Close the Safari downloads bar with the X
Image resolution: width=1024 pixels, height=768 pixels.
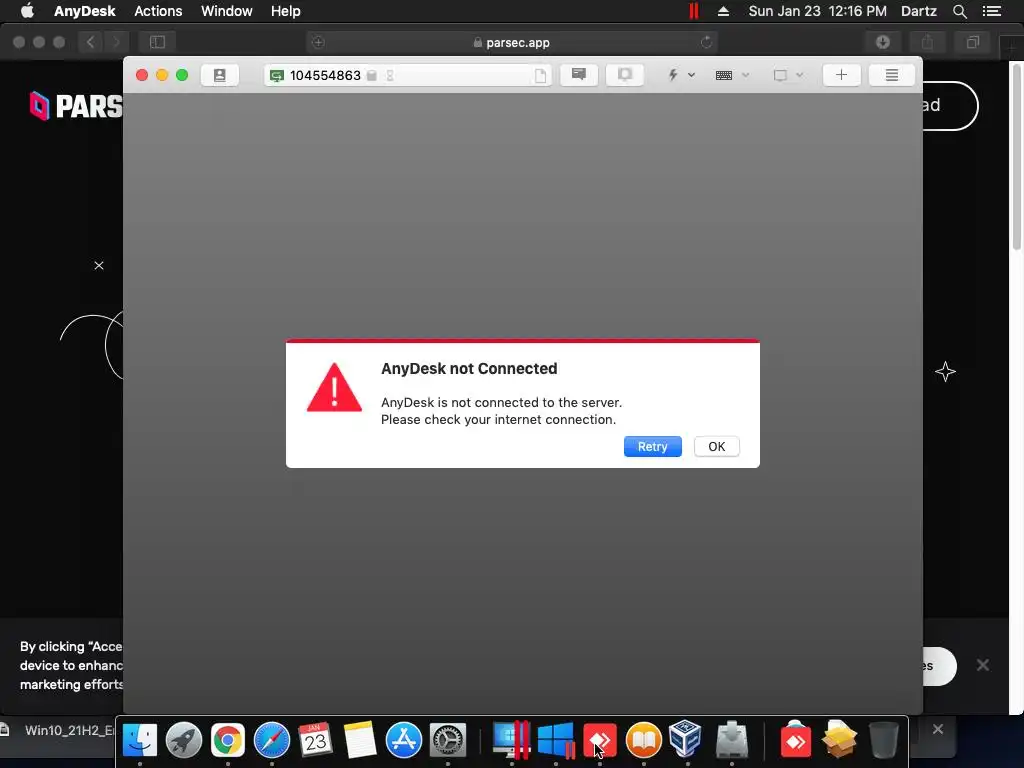tap(938, 729)
